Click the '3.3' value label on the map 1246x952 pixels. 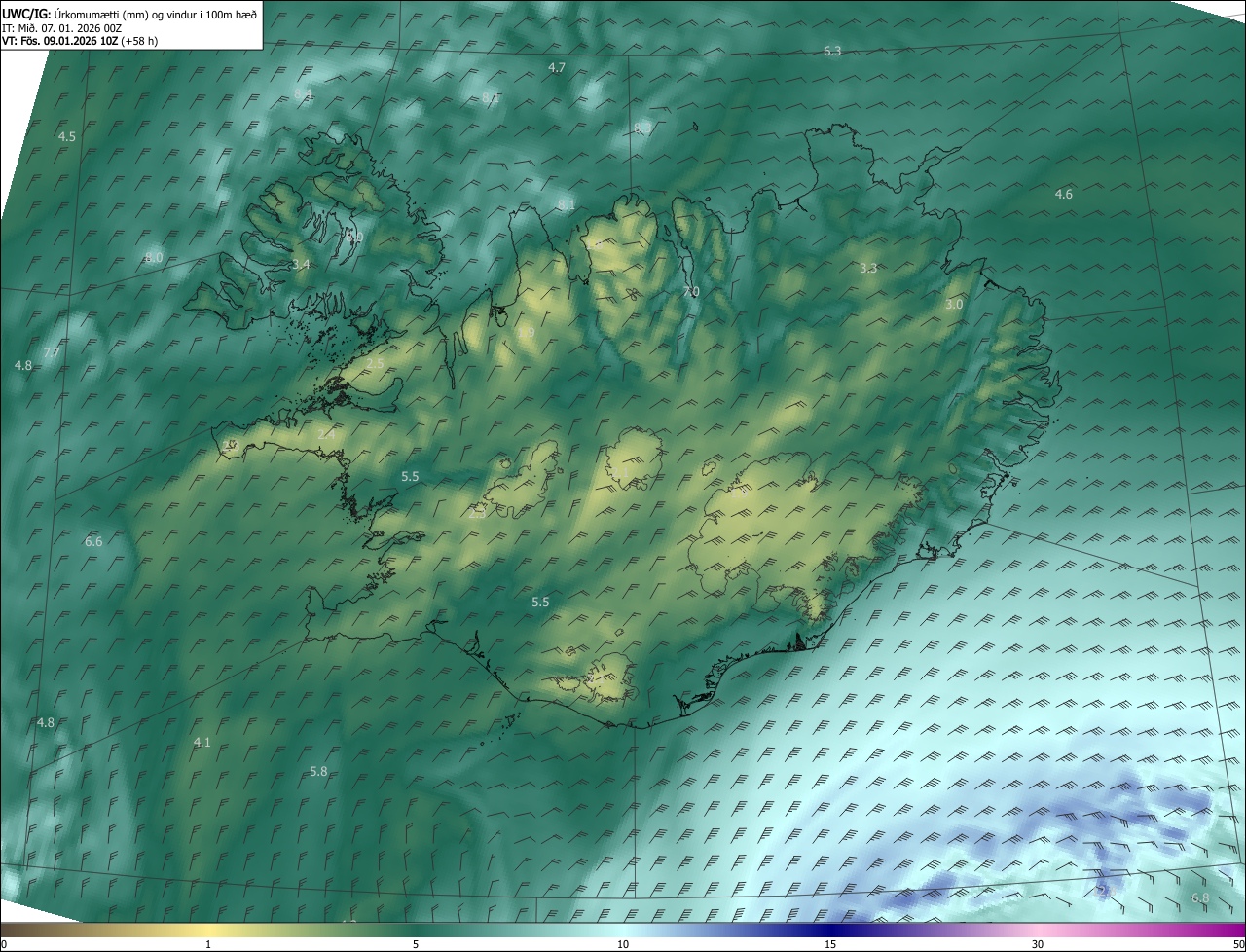pos(869,267)
